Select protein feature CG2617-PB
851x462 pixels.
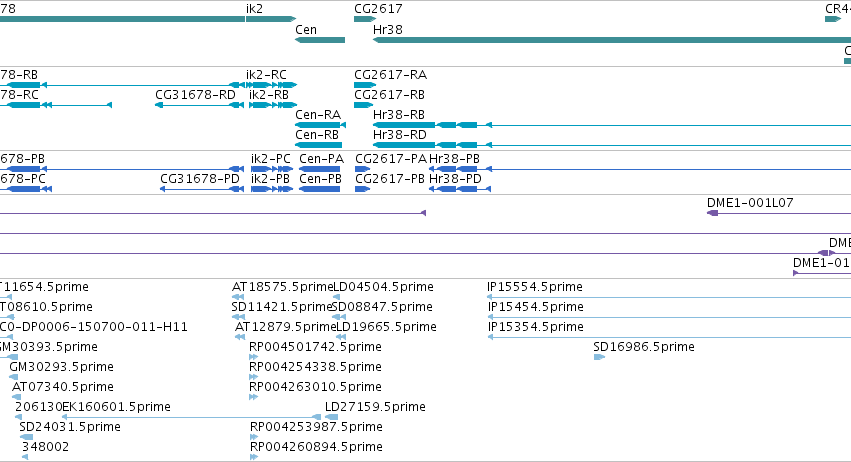(390, 179)
